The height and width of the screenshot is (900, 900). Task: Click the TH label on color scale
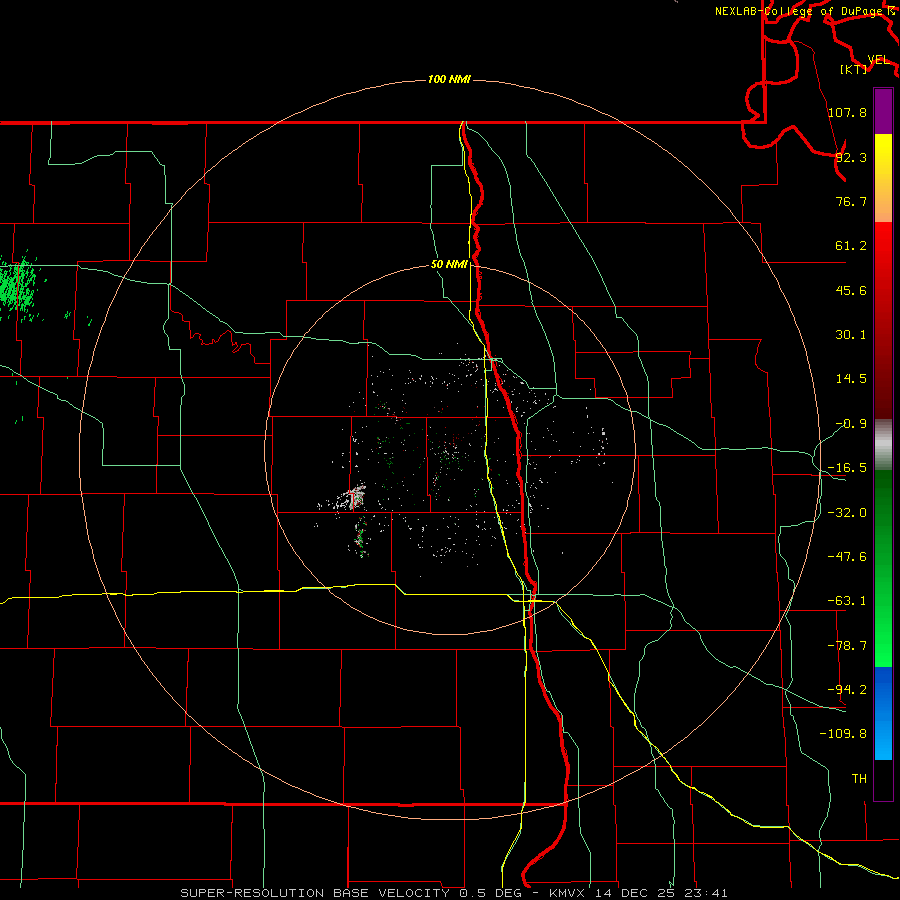tap(859, 779)
